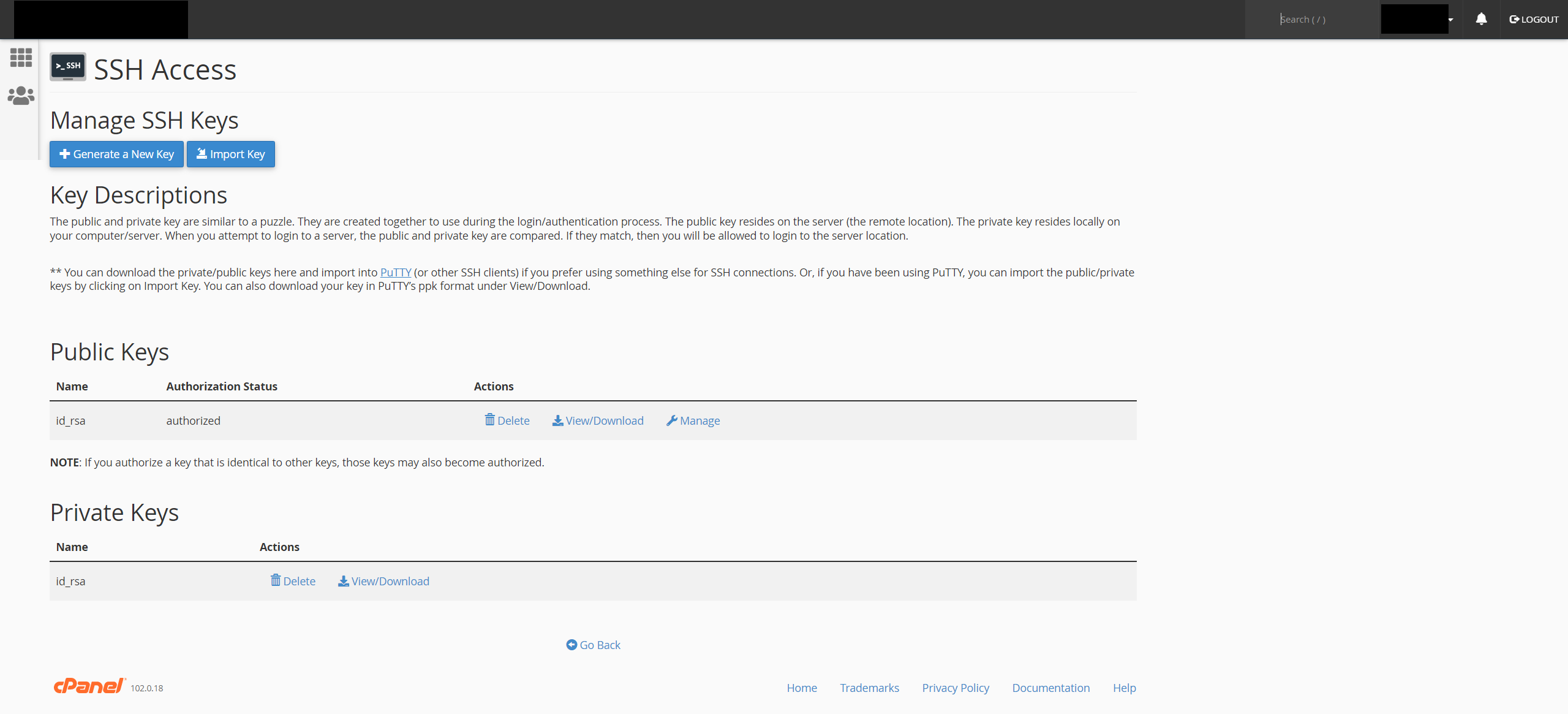Focus the Search input field
The width and height of the screenshot is (1568, 714).
(1323, 20)
